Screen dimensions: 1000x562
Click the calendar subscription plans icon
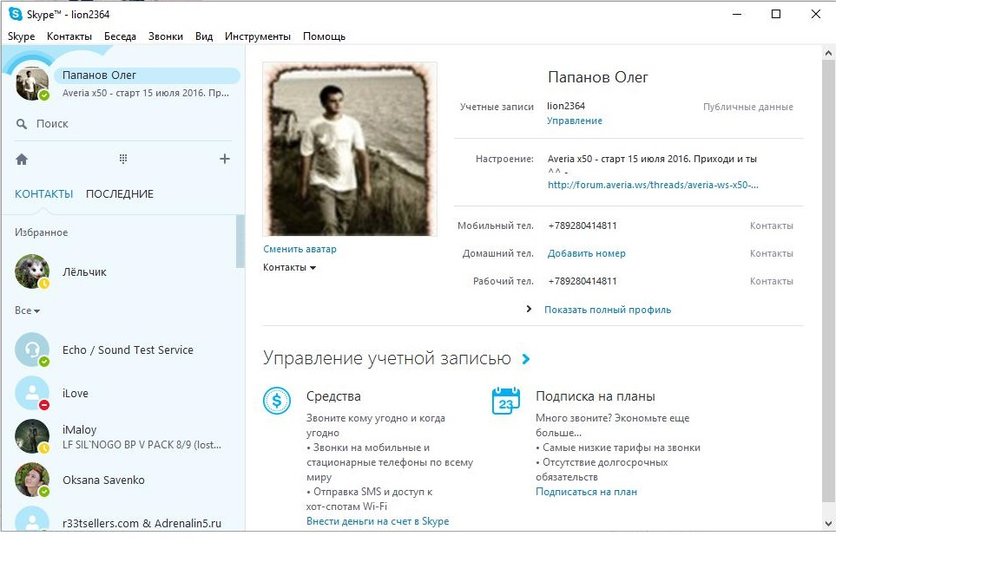tap(506, 401)
